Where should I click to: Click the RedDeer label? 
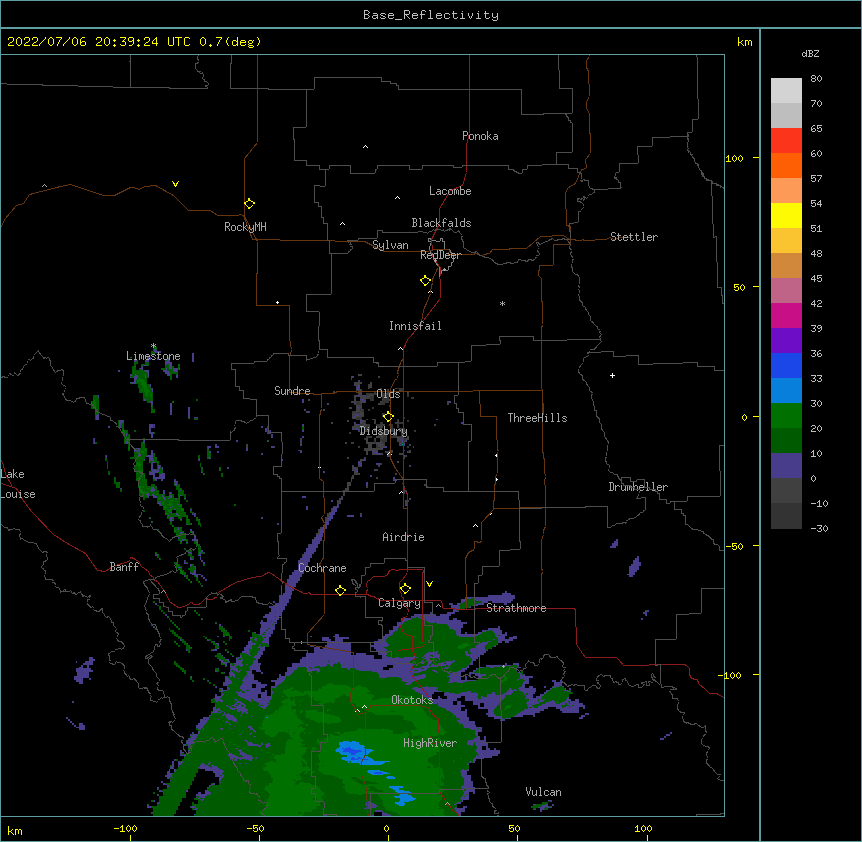coord(440,255)
